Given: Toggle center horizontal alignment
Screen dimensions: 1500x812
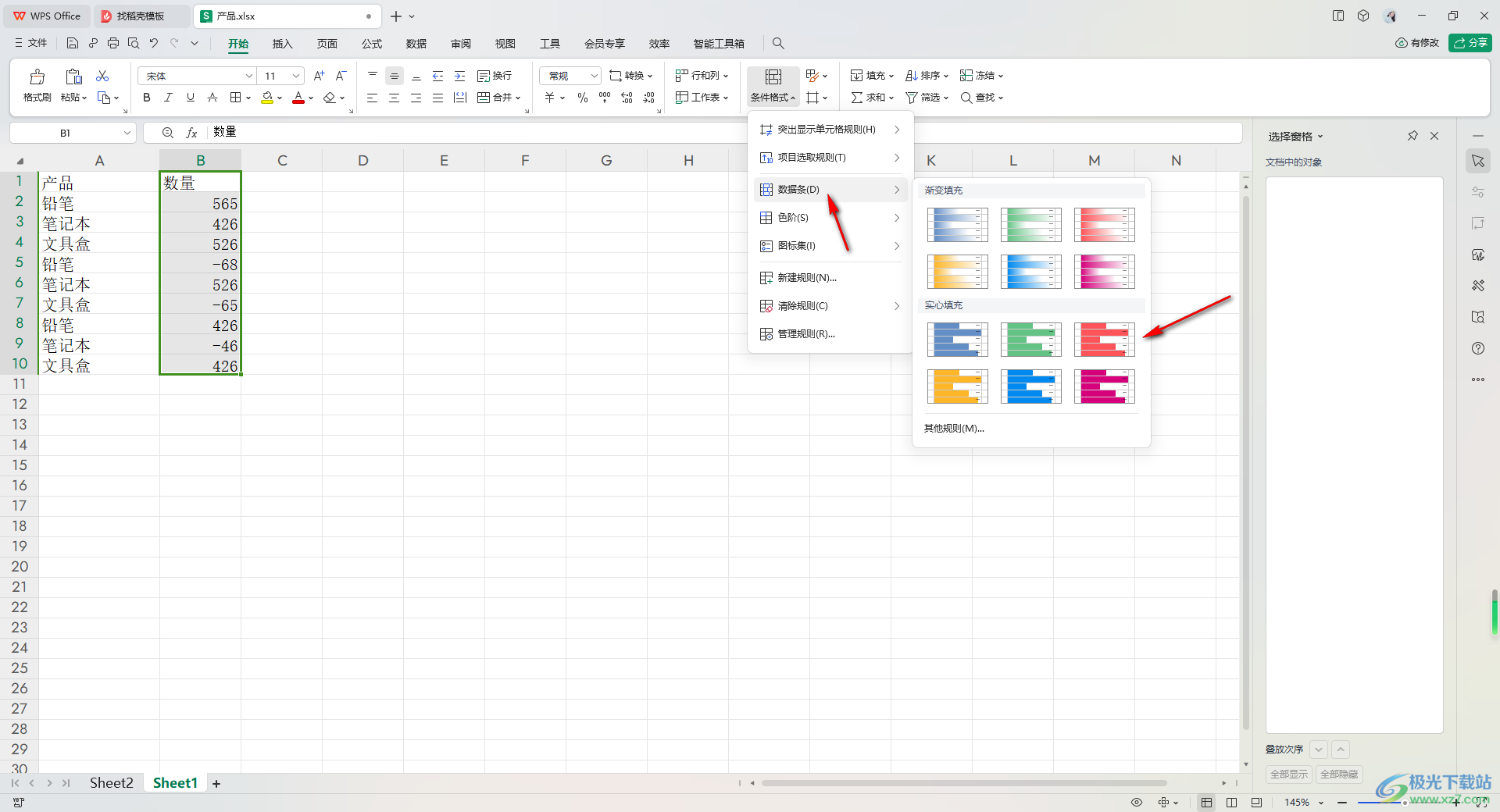Looking at the screenshot, I should coord(394,98).
